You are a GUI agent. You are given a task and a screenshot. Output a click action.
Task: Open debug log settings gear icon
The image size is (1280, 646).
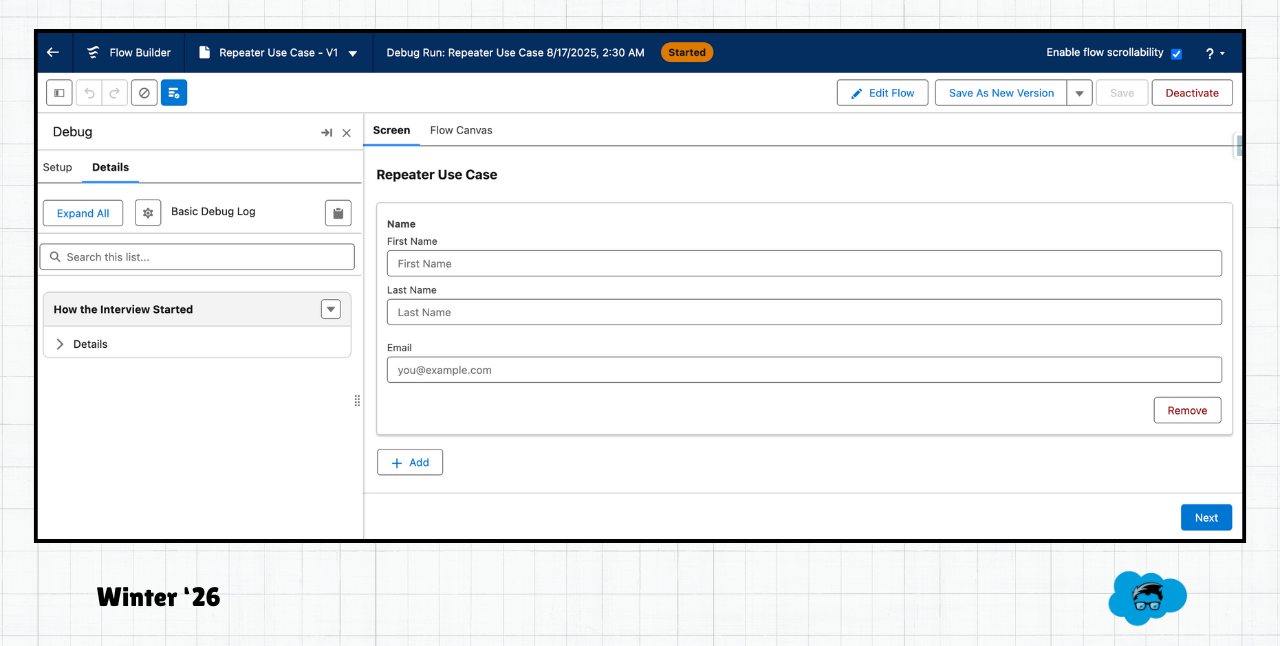[148, 213]
